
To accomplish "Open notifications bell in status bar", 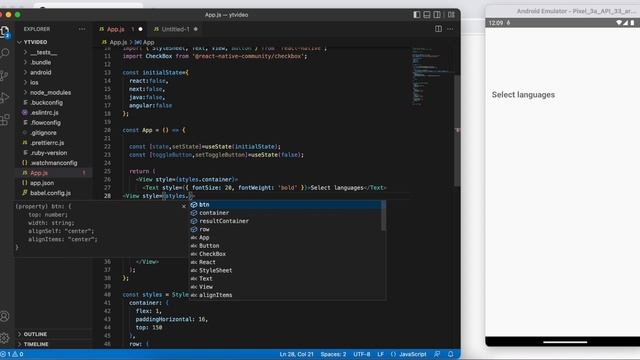I will pyautogui.click(x=451, y=354).
